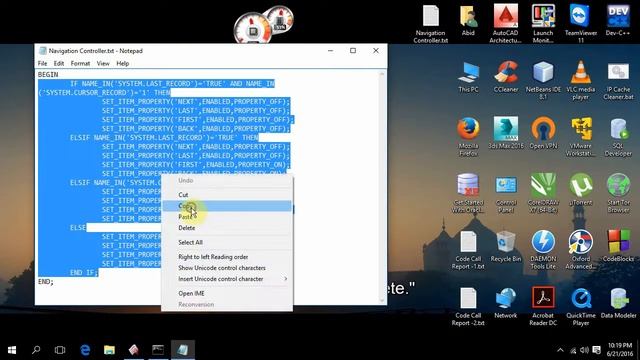Launch Microsoft Edge from taskbar
The image size is (640, 360).
[85, 350]
